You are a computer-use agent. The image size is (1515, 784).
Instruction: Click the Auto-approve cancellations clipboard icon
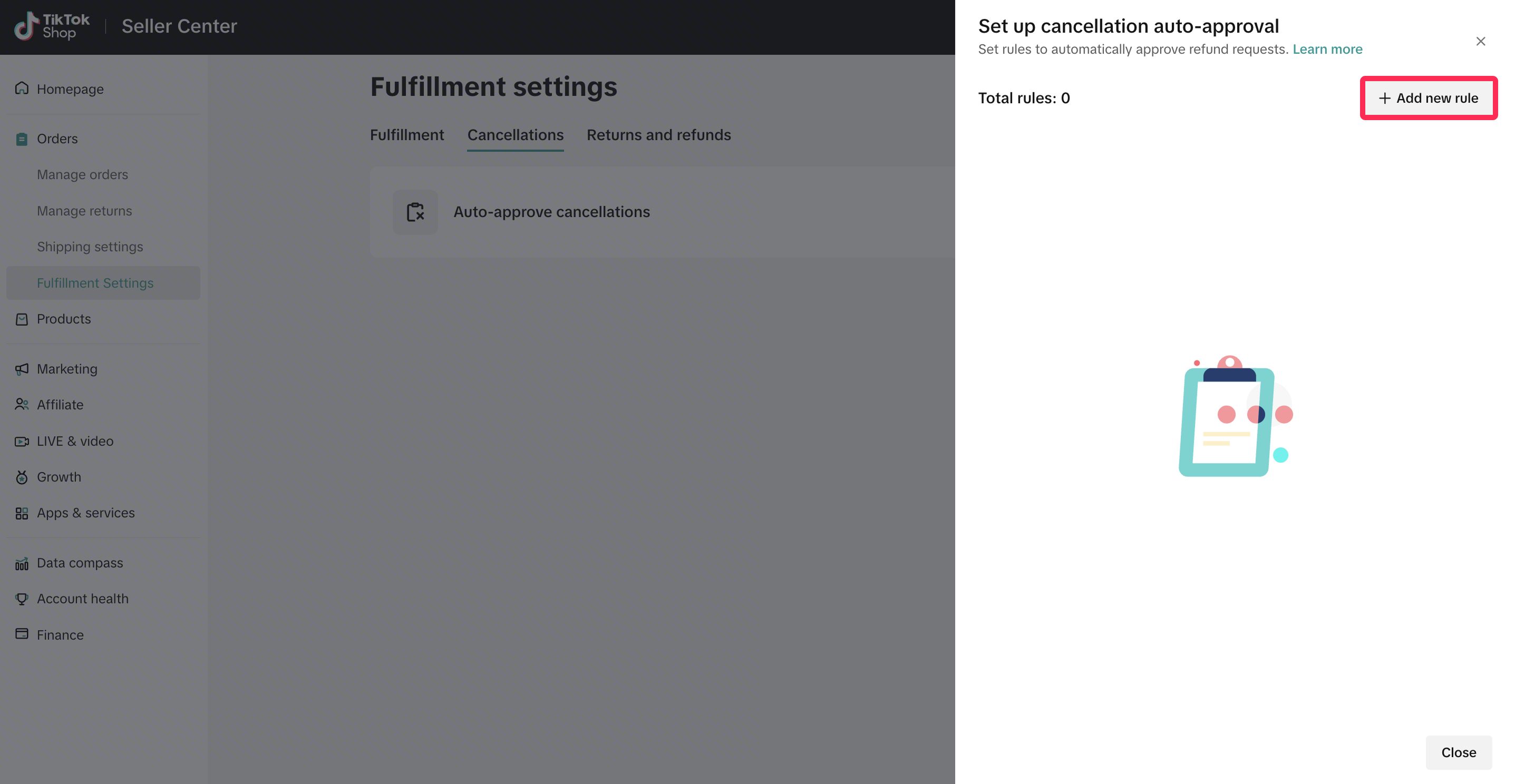tap(415, 212)
